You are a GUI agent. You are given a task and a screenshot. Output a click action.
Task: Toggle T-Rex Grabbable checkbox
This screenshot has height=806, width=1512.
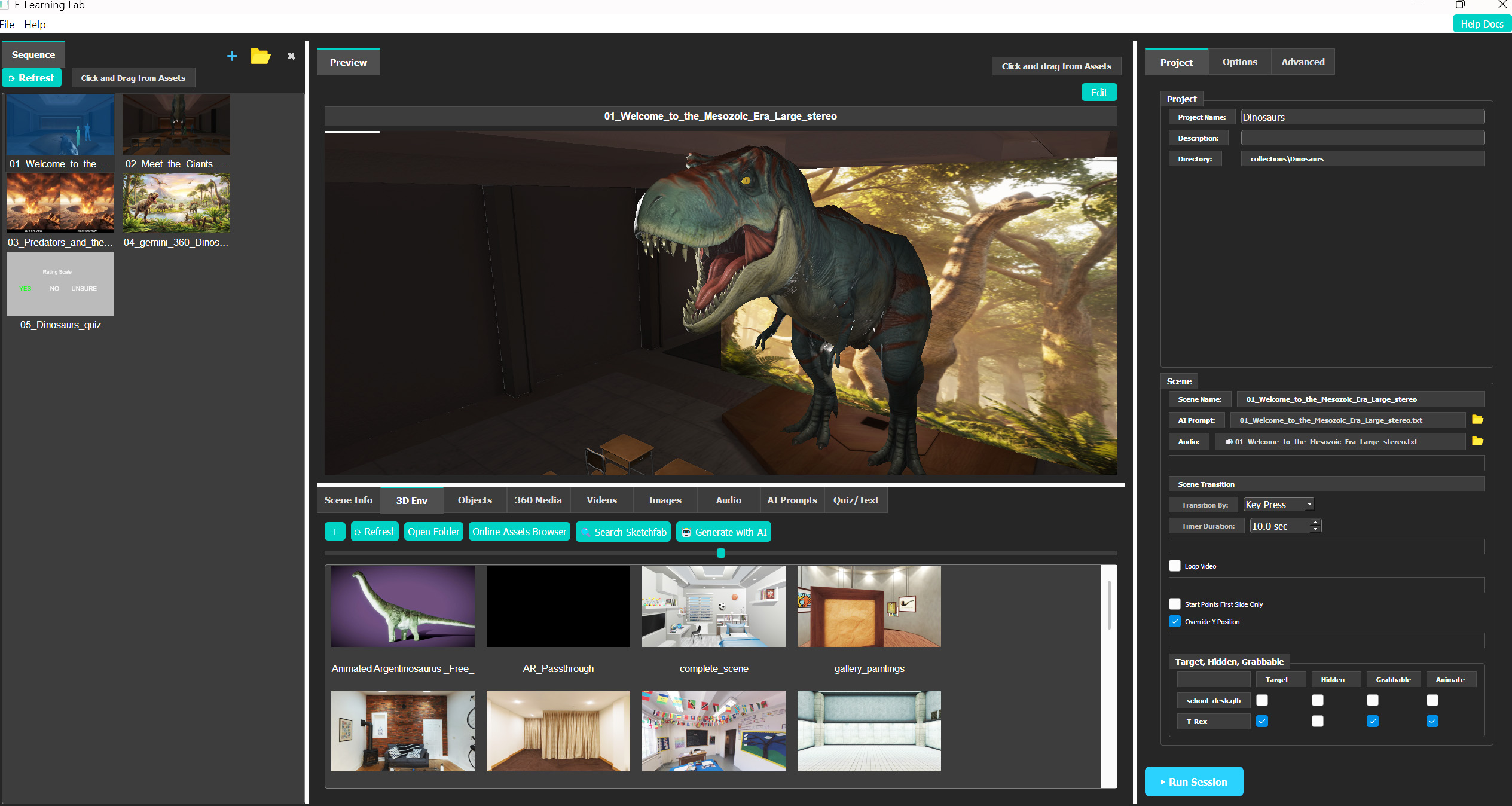[1372, 721]
